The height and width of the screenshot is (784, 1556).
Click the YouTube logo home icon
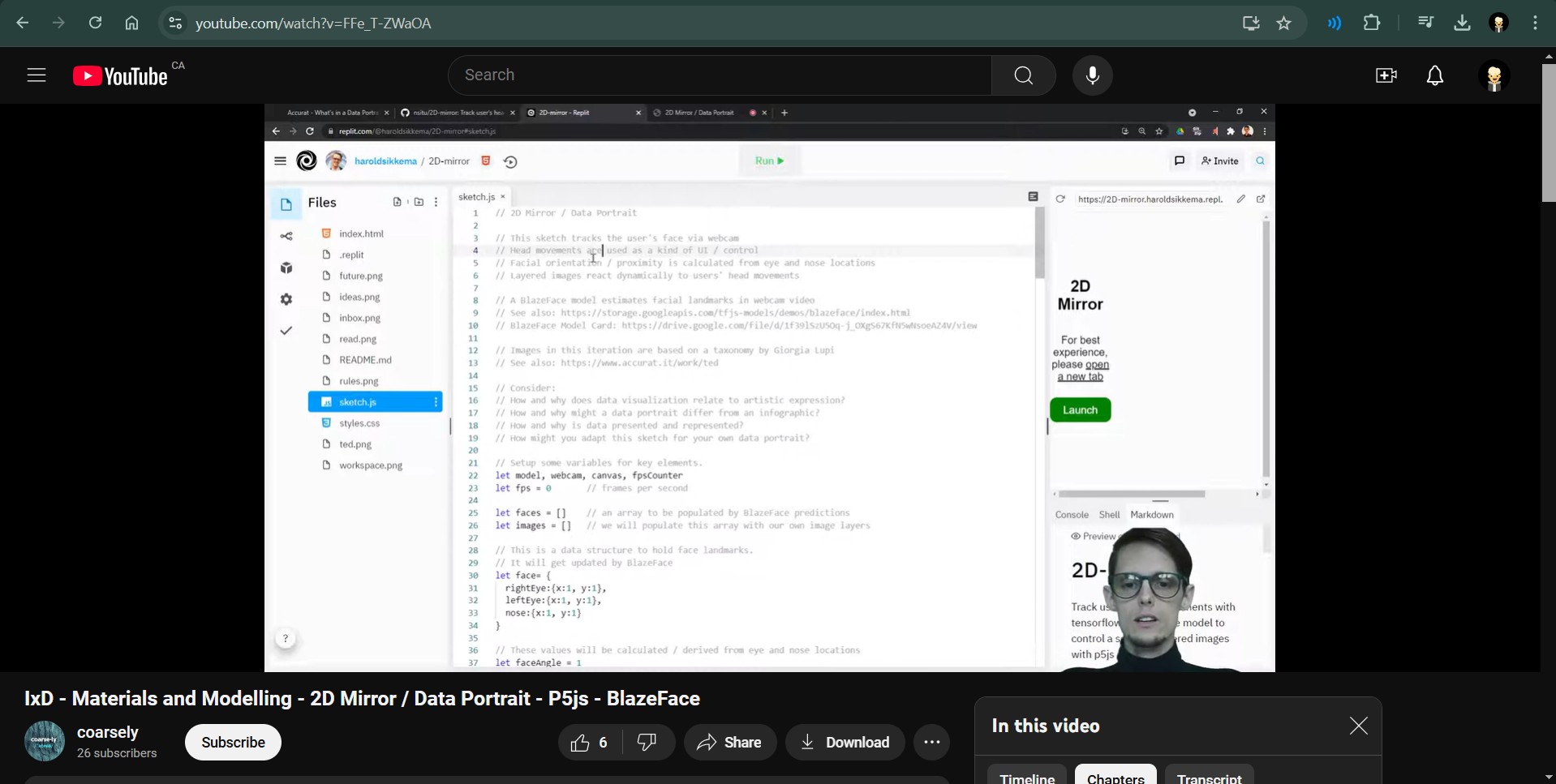[x=120, y=76]
